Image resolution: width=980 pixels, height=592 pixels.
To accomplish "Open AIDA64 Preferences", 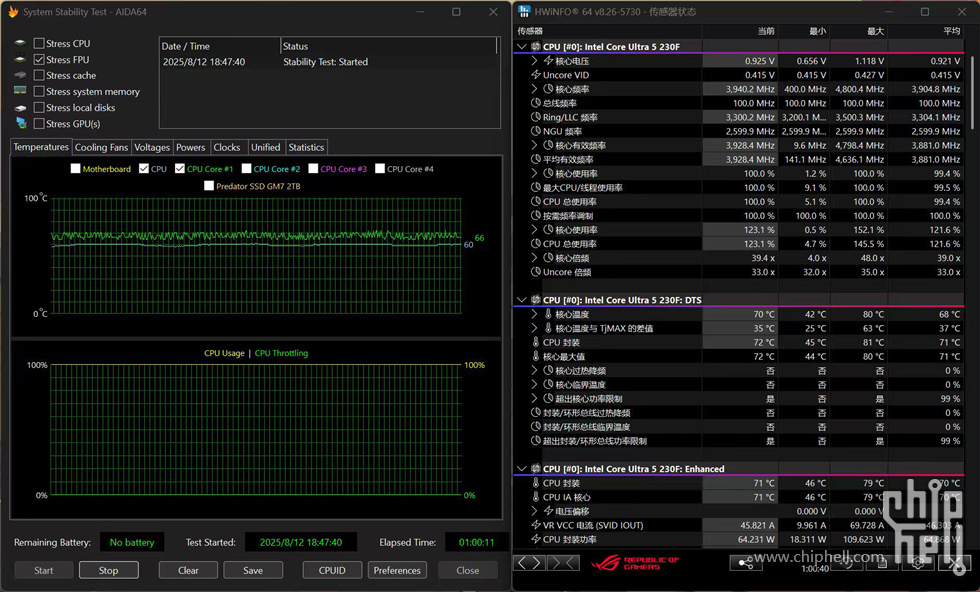I will tap(397, 570).
